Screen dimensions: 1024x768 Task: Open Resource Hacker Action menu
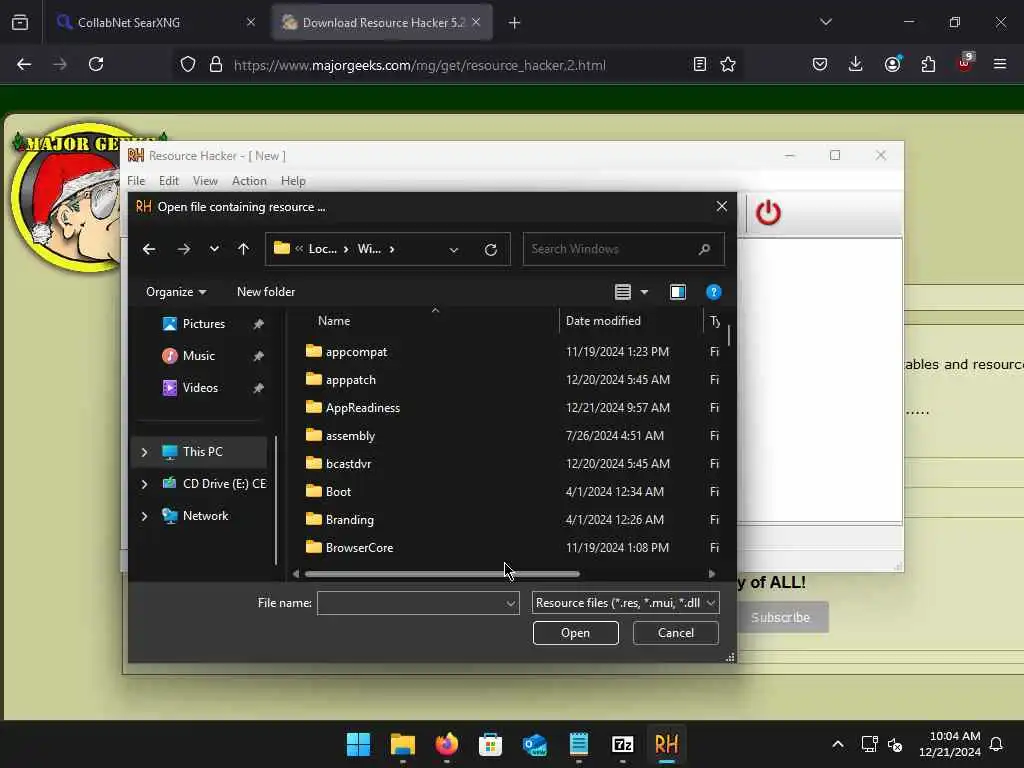(x=249, y=181)
